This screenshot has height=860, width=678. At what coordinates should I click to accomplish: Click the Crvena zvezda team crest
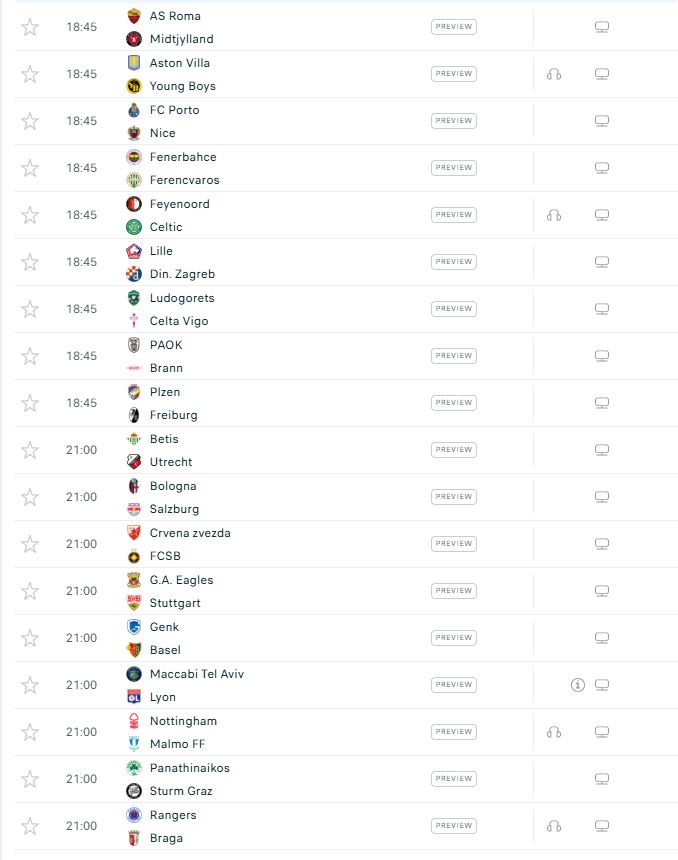pyautogui.click(x=134, y=533)
